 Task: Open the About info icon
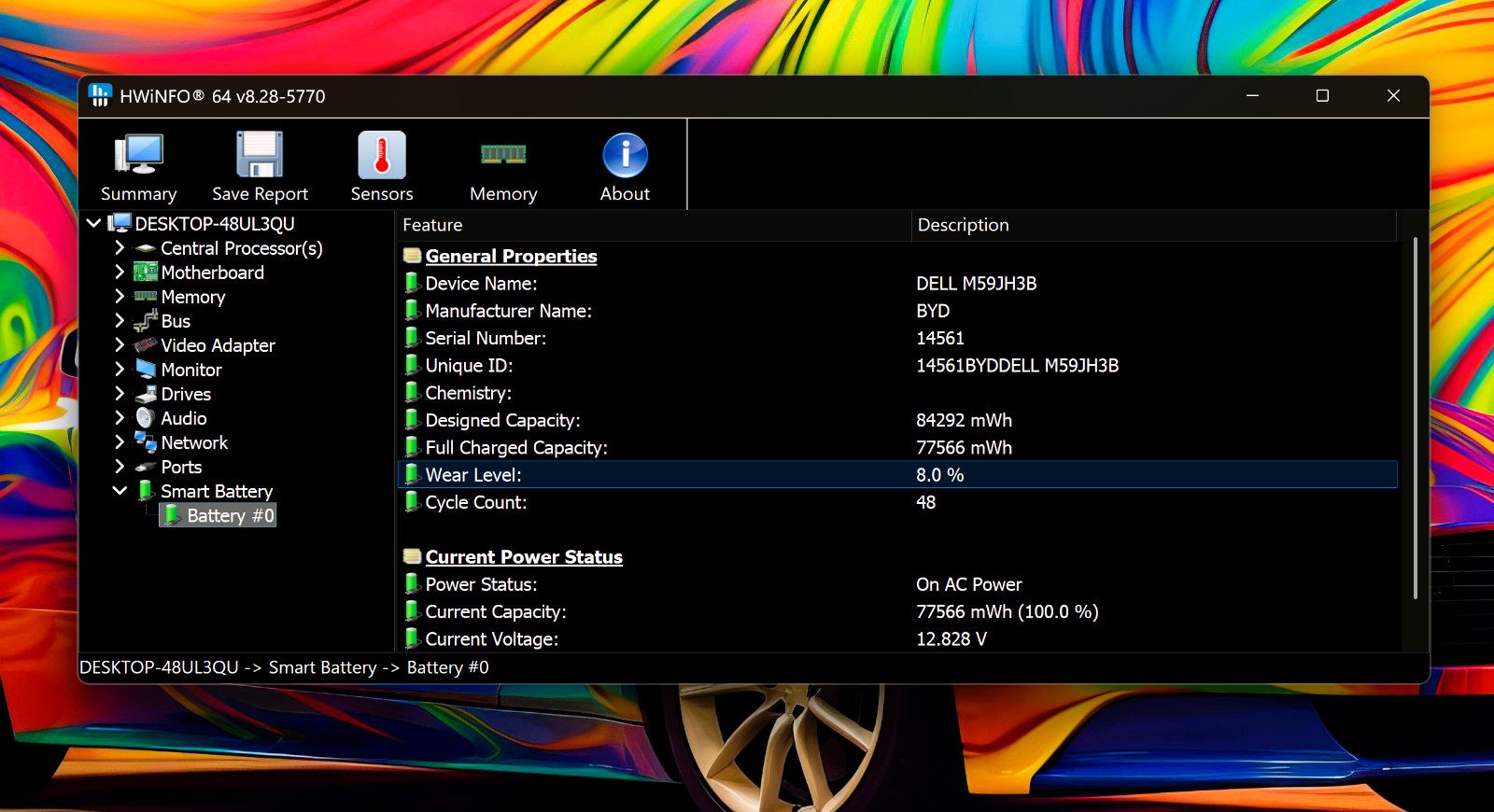coord(625,155)
